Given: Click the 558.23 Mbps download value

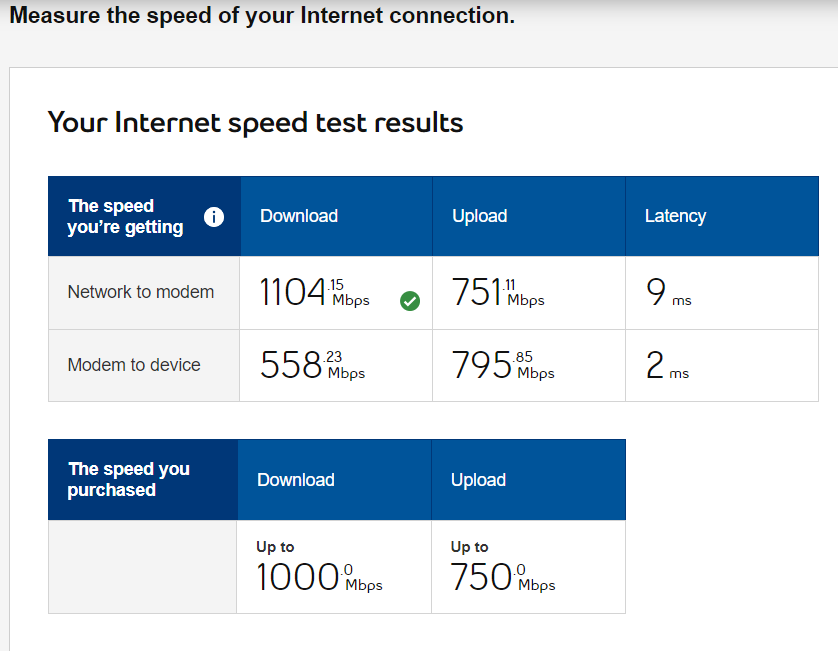Looking at the screenshot, I should tap(312, 365).
